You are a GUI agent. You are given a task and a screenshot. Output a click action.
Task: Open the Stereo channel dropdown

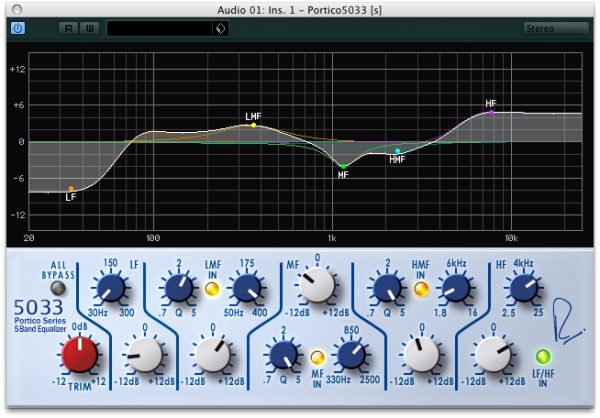(x=556, y=29)
